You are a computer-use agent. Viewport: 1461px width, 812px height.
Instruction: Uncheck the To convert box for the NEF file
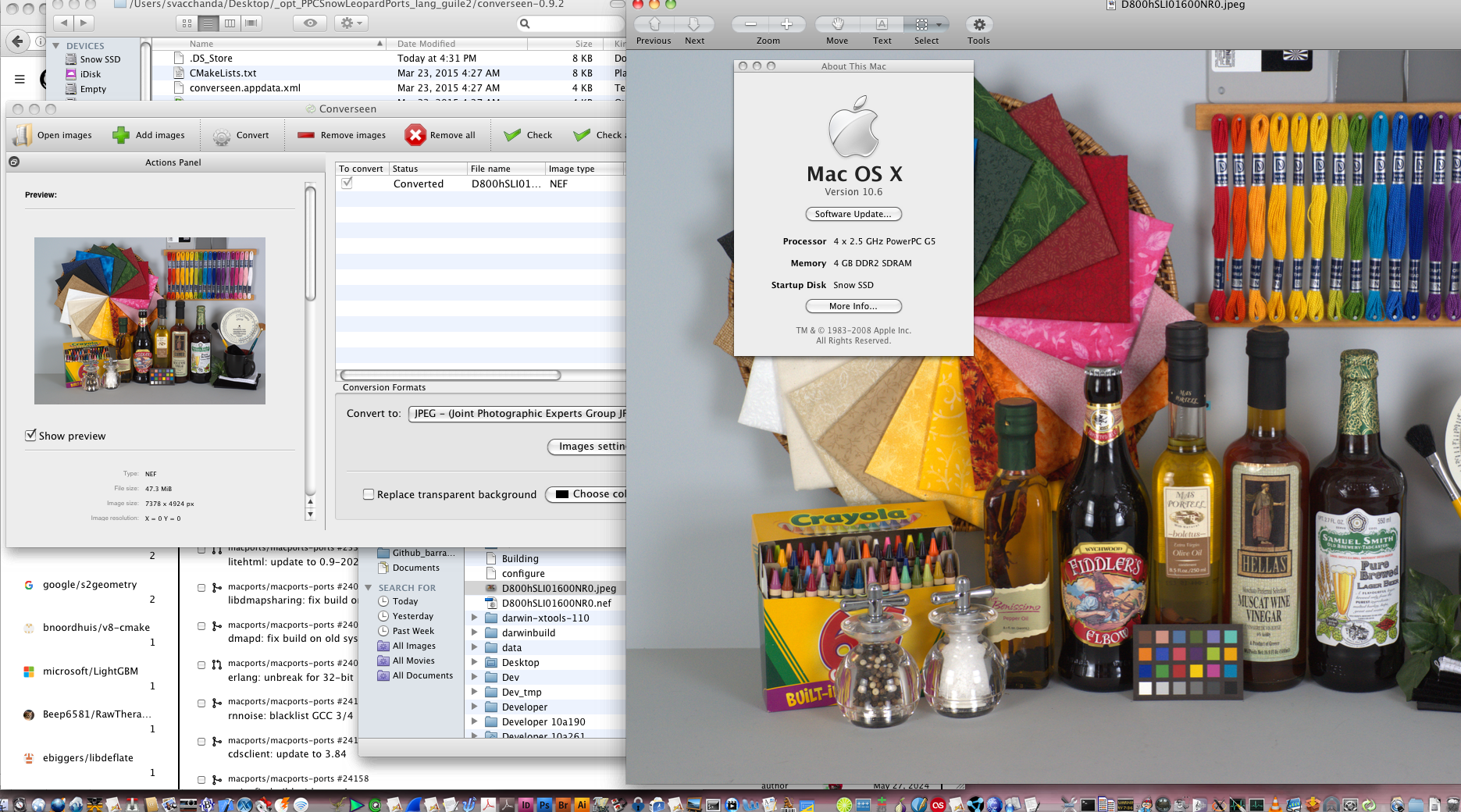point(347,183)
